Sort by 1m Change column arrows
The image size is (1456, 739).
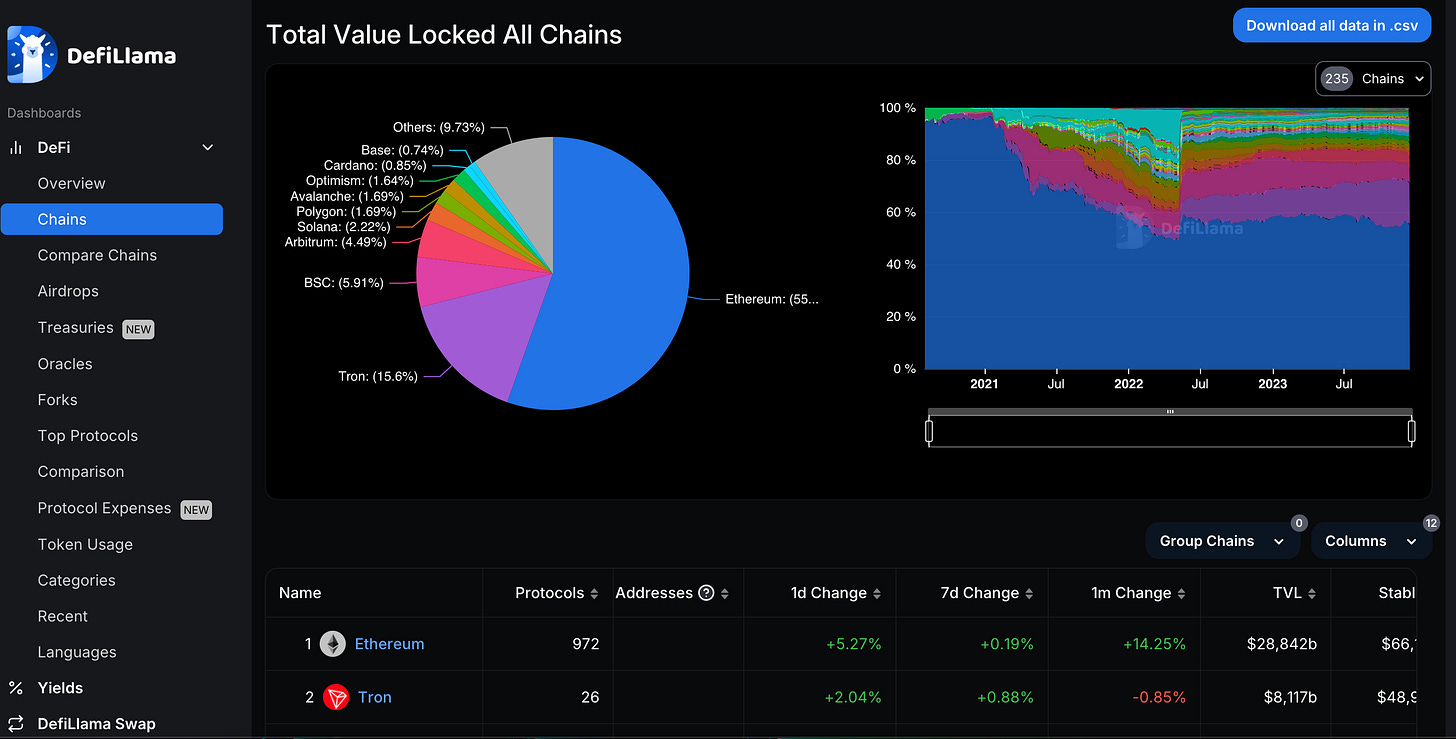point(1181,594)
